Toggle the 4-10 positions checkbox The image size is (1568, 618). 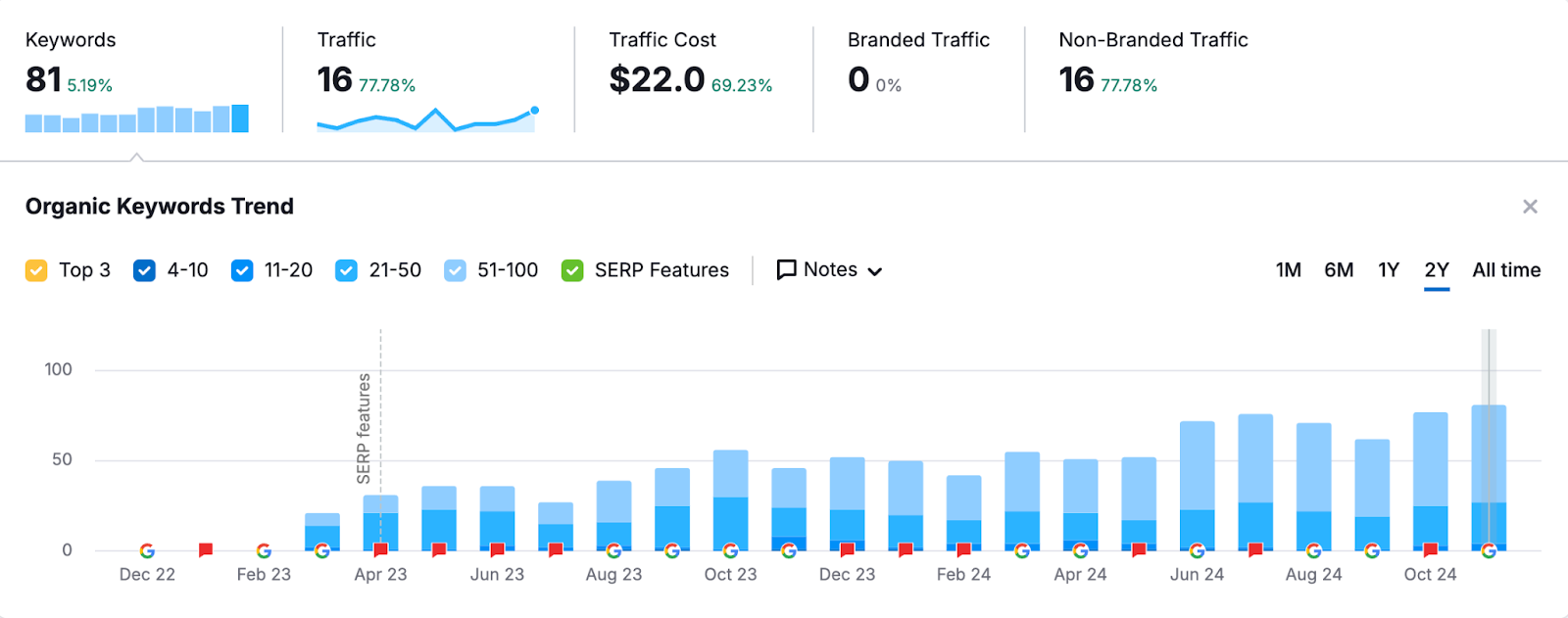pyautogui.click(x=144, y=270)
